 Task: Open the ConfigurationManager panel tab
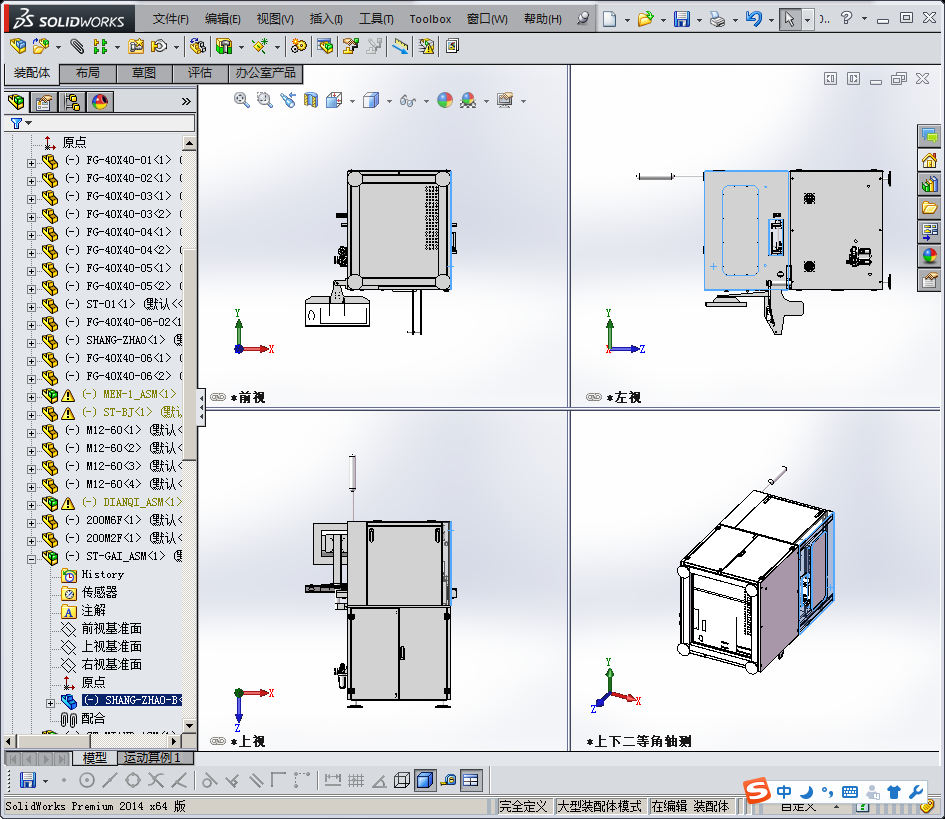point(72,102)
